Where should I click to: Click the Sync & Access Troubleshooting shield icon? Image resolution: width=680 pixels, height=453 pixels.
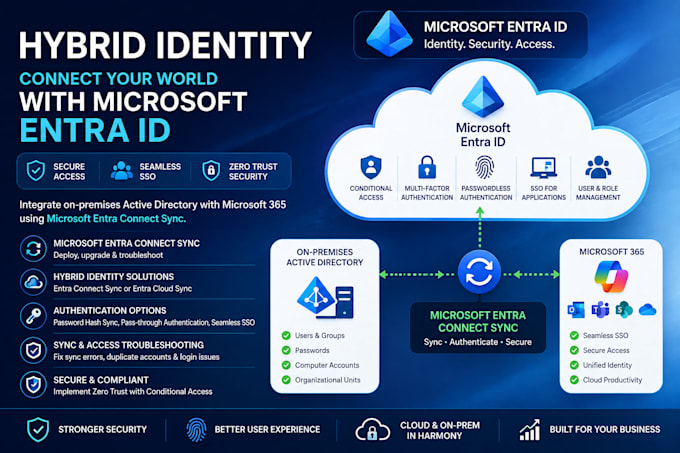pyautogui.click(x=33, y=350)
